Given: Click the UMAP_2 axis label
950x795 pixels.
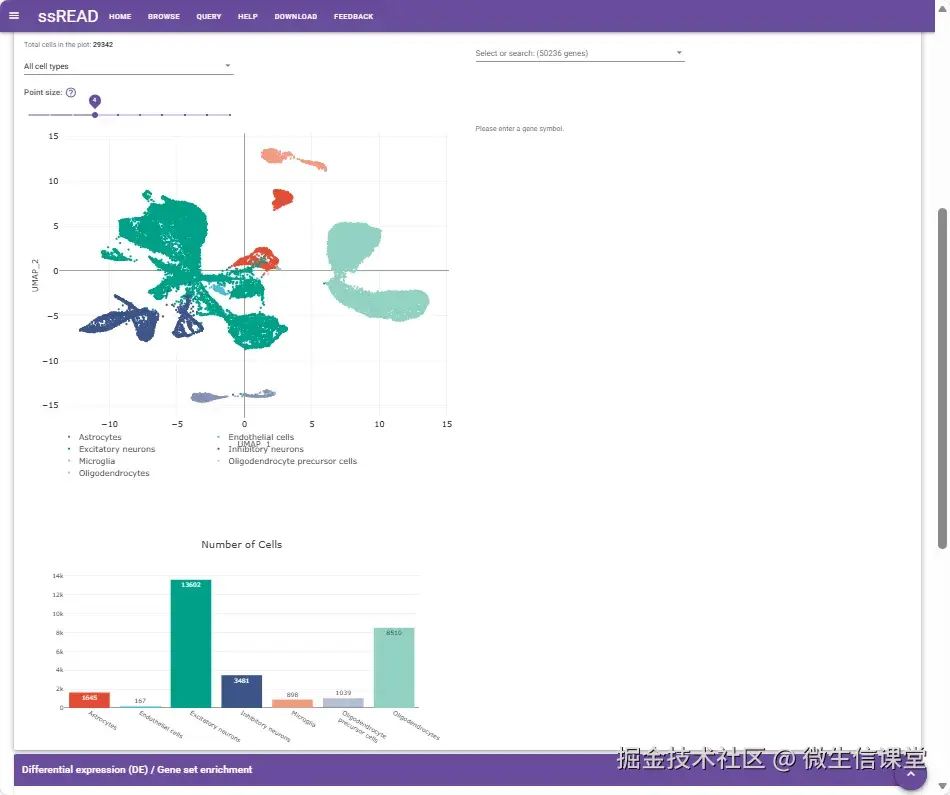Looking at the screenshot, I should 35,276.
